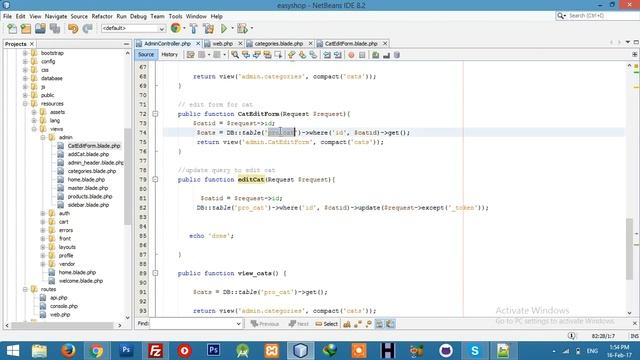640x360 pixels.
Task: Click the Chrome browser run icon
Action: [x=176, y=28]
